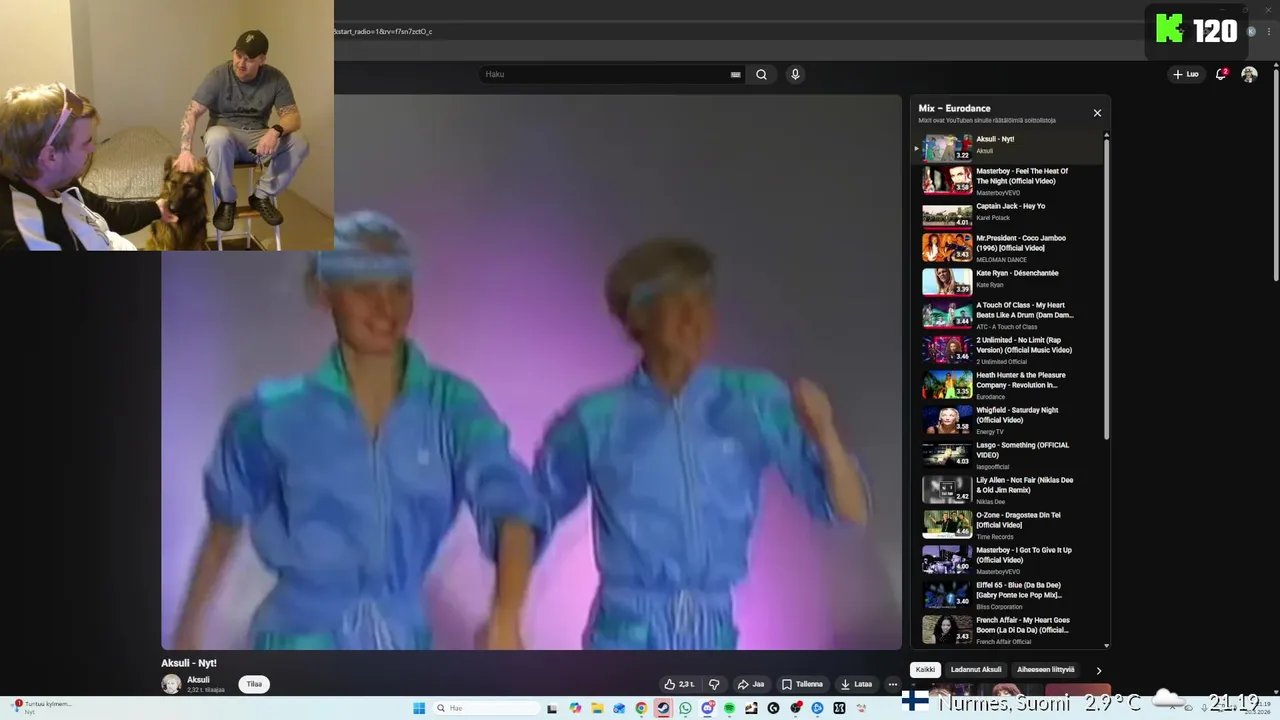This screenshot has height=720, width=1280.
Task: Select French Affair - My Heart Goes Boom
Action: click(x=1007, y=630)
